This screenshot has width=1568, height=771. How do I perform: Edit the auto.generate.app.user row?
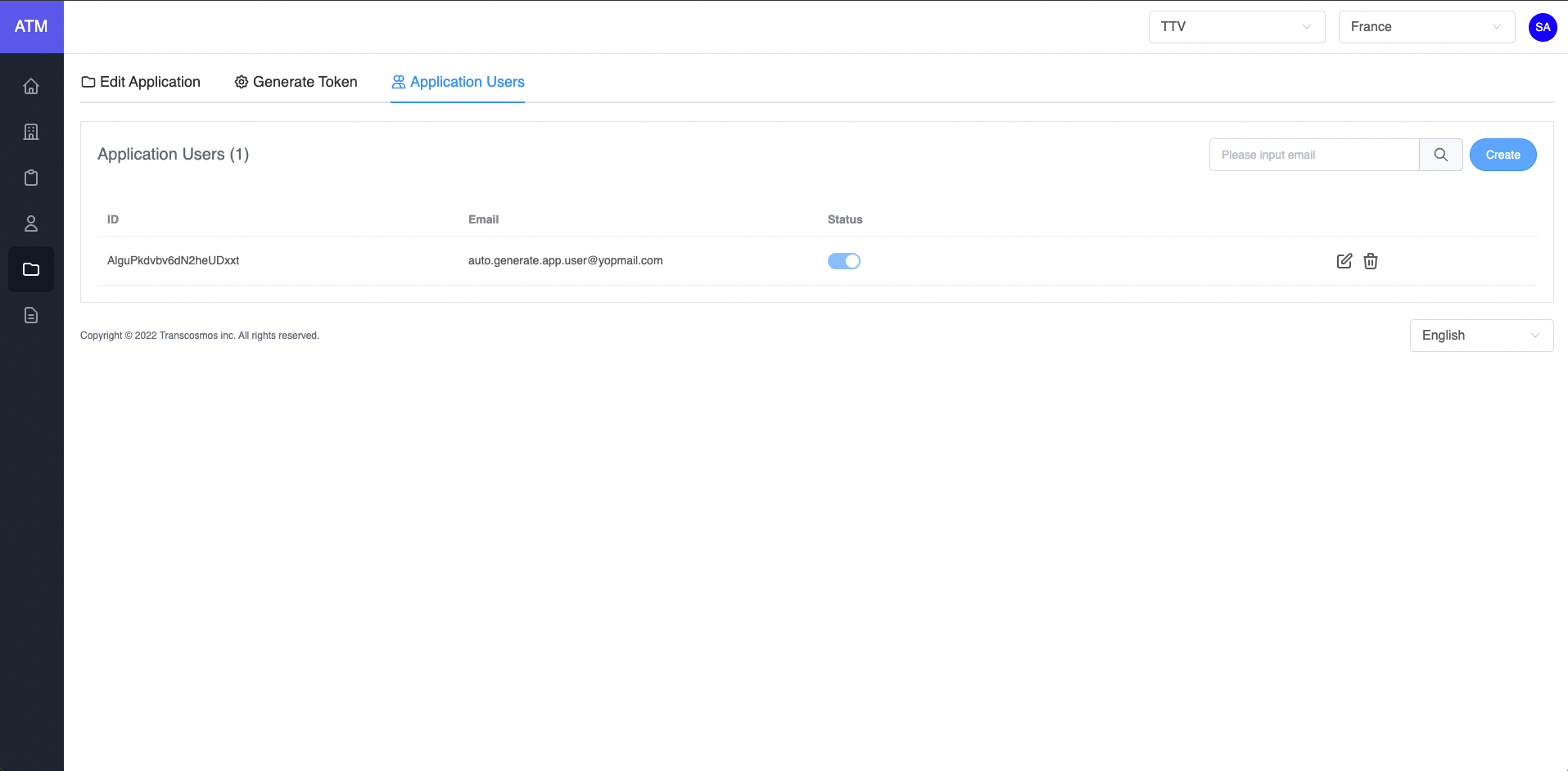[x=1344, y=261]
